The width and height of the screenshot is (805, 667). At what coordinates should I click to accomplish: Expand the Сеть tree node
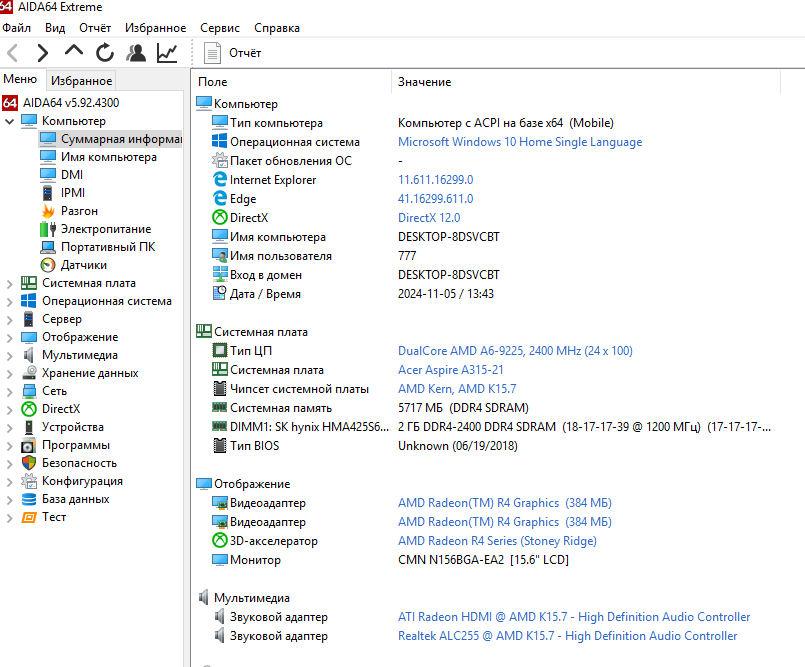pos(9,391)
